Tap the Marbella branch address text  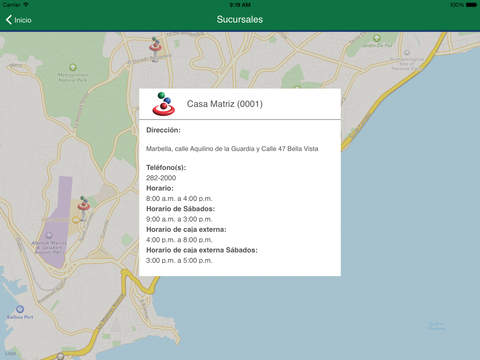232,149
